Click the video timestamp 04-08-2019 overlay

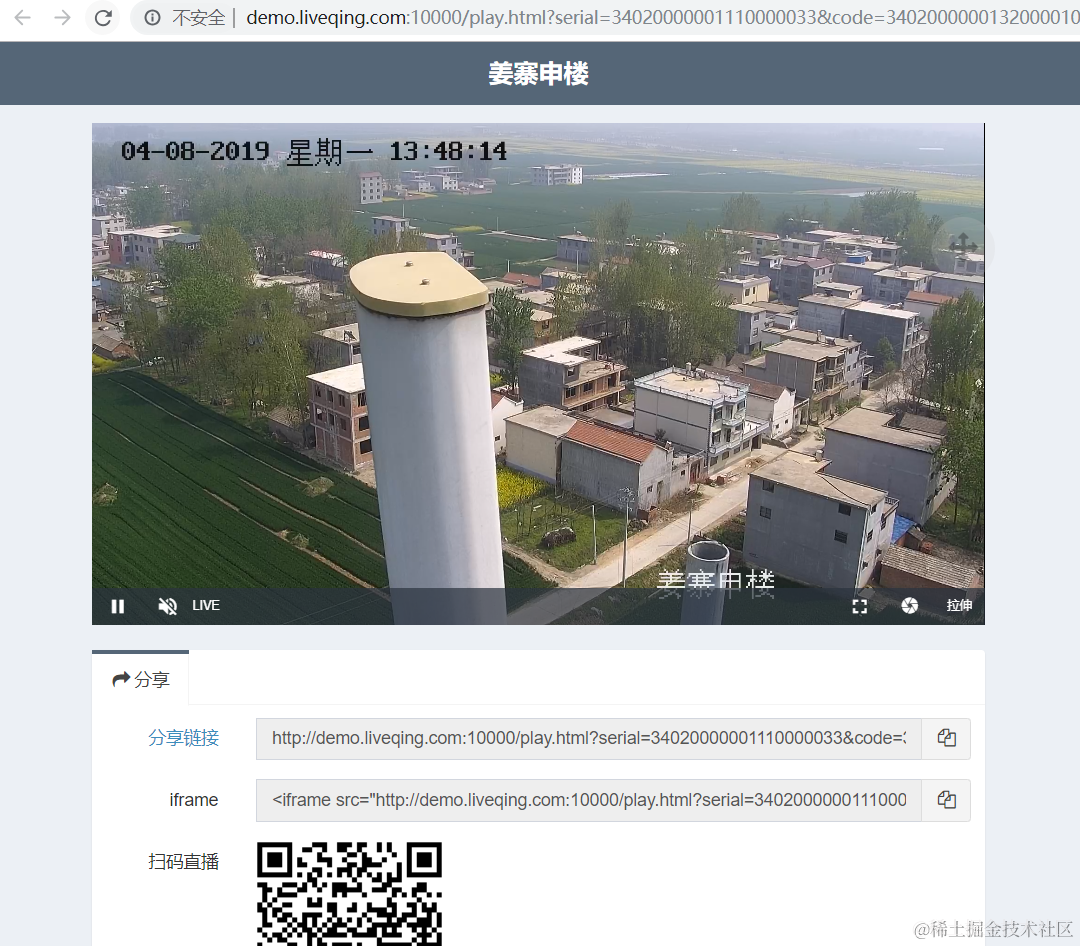[313, 152]
